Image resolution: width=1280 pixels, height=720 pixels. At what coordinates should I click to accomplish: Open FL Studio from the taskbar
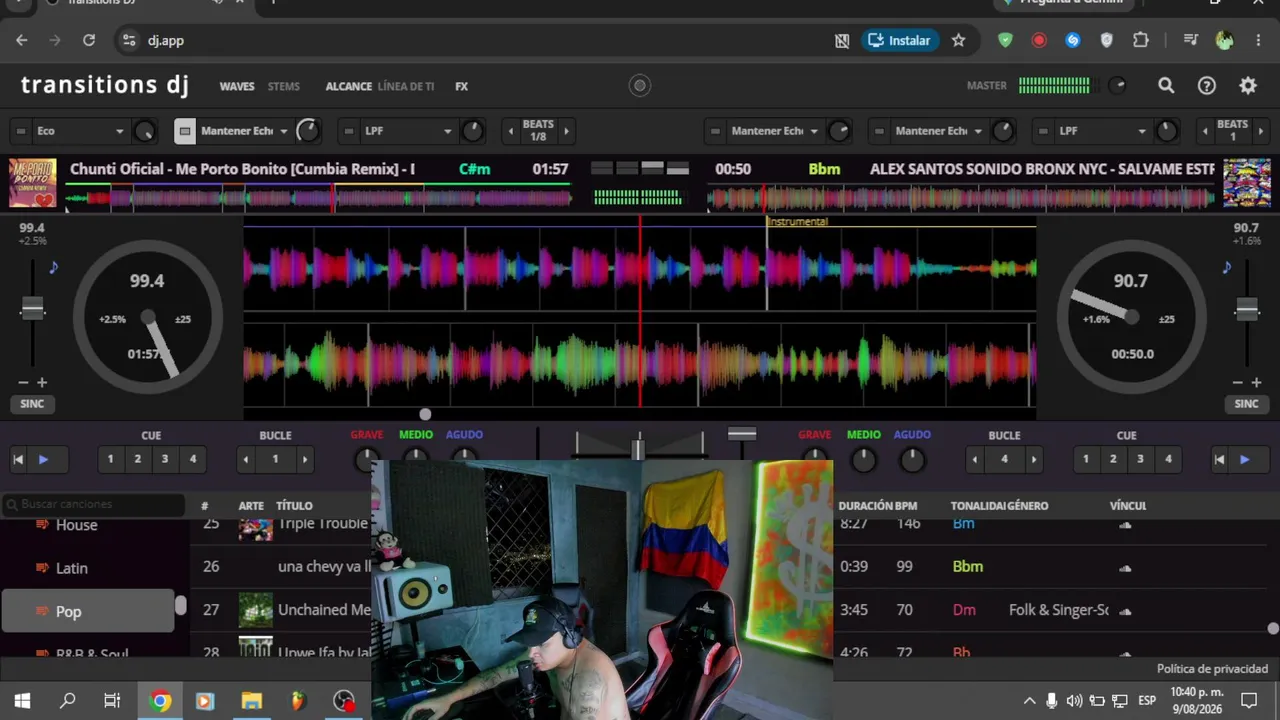click(x=297, y=701)
